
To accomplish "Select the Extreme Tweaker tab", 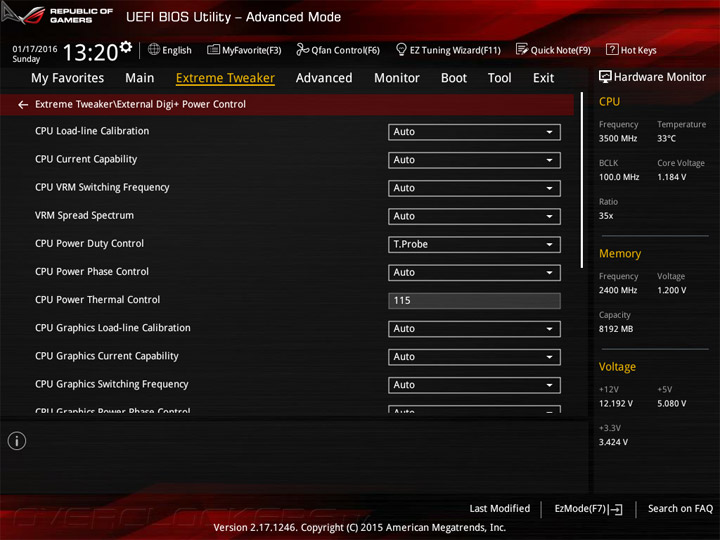I will [225, 78].
